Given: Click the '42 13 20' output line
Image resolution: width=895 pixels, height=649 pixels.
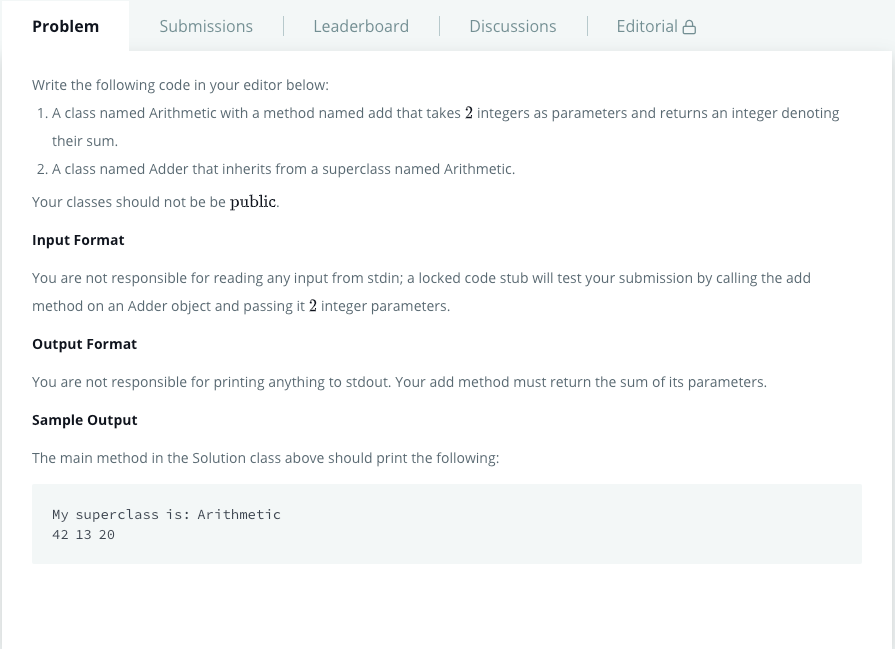Looking at the screenshot, I should click(83, 535).
